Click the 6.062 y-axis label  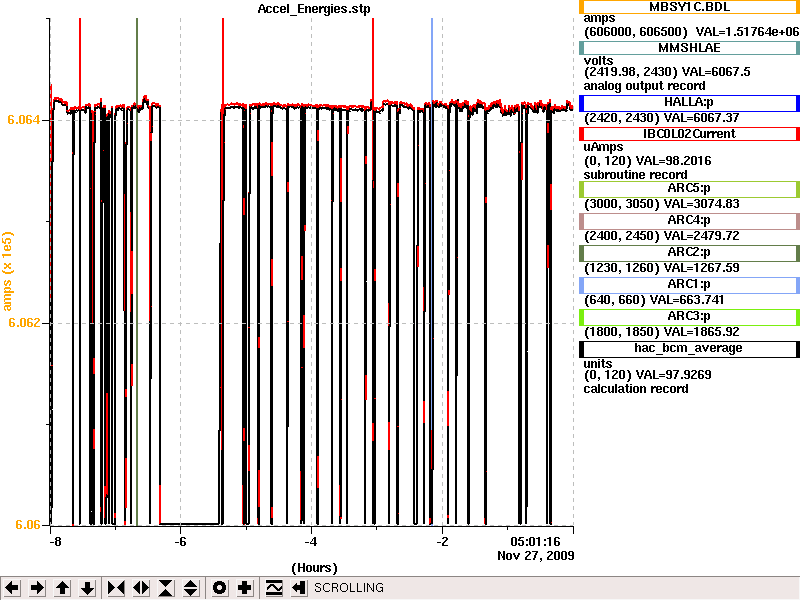[x=23, y=323]
